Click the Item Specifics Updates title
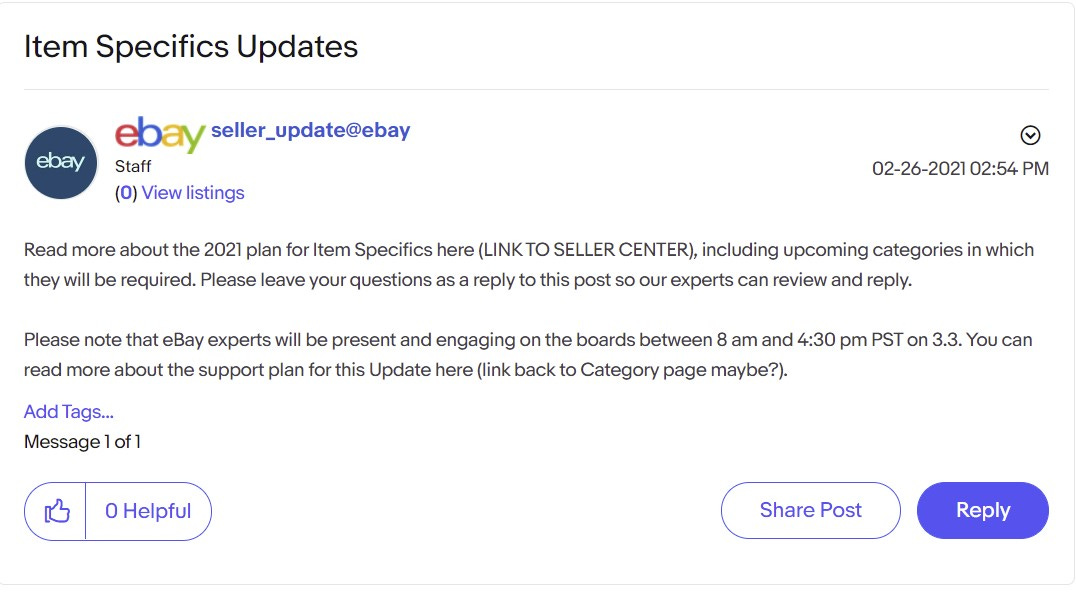This screenshot has width=1076, height=592. (191, 47)
